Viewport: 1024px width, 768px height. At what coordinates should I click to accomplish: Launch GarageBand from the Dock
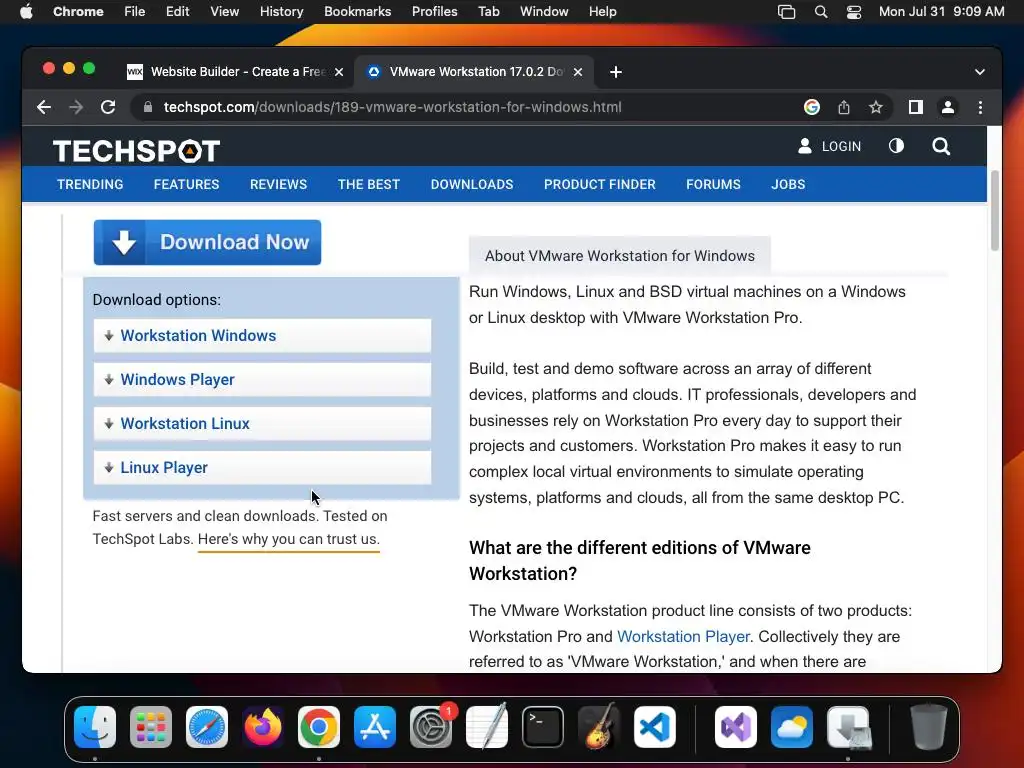[x=599, y=727]
